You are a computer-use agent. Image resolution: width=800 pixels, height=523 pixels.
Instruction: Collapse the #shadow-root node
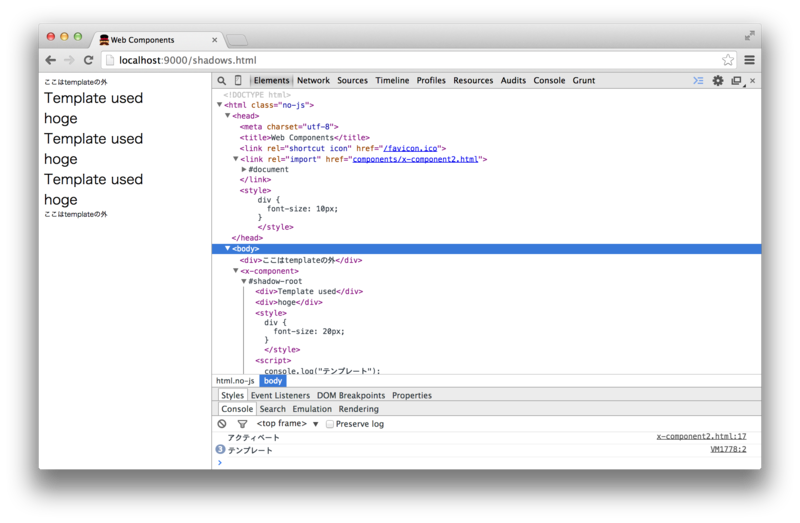pos(244,281)
